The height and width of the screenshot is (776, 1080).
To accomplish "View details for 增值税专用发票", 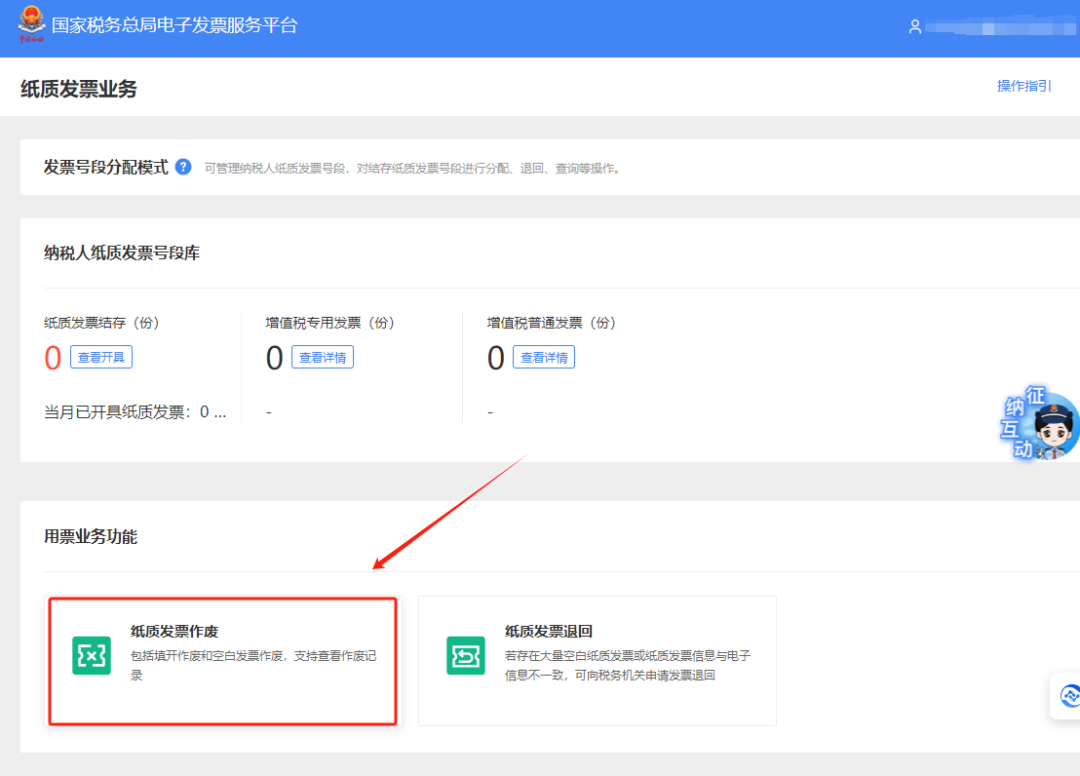I will tap(322, 357).
